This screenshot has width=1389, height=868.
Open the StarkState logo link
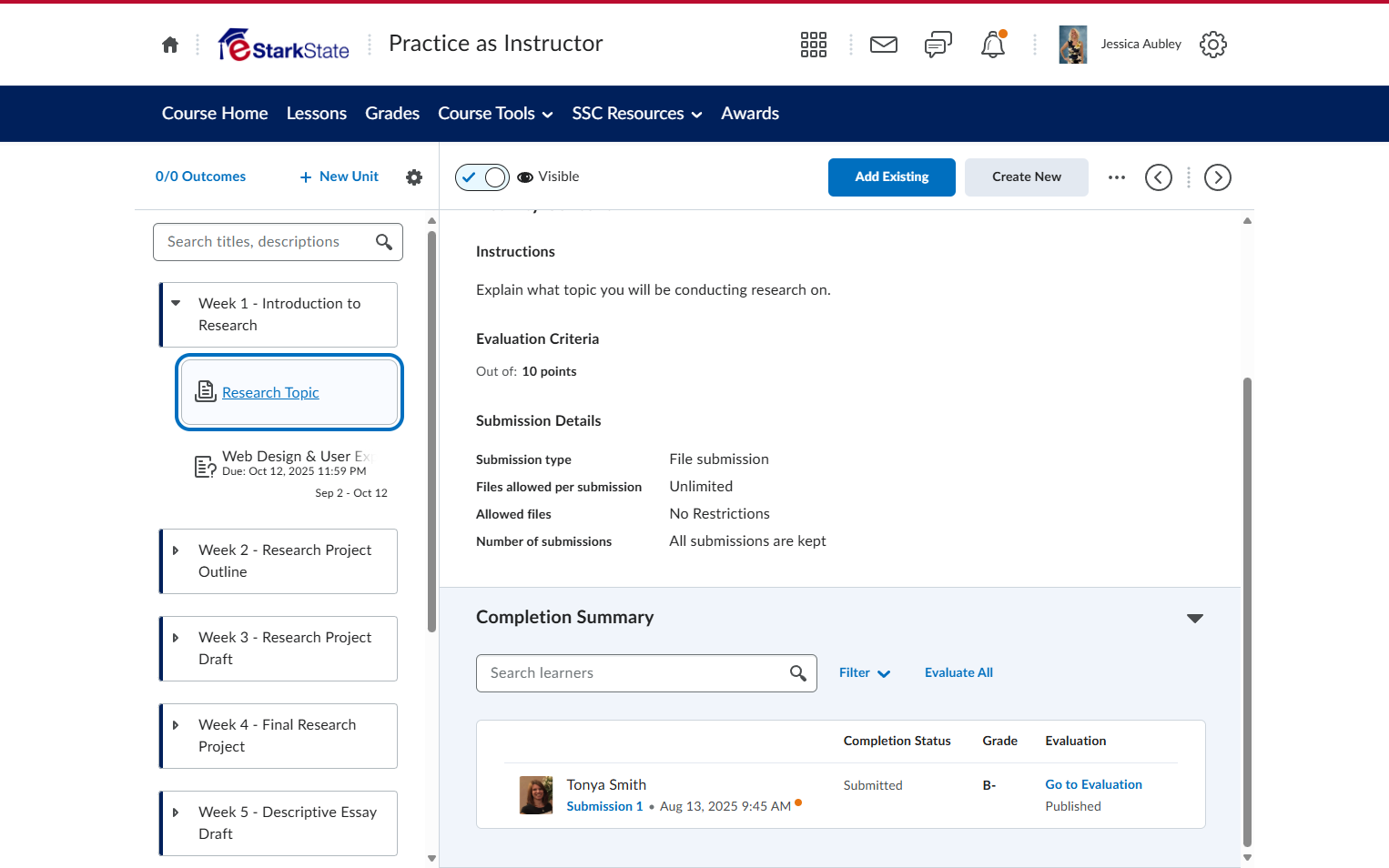tap(284, 45)
